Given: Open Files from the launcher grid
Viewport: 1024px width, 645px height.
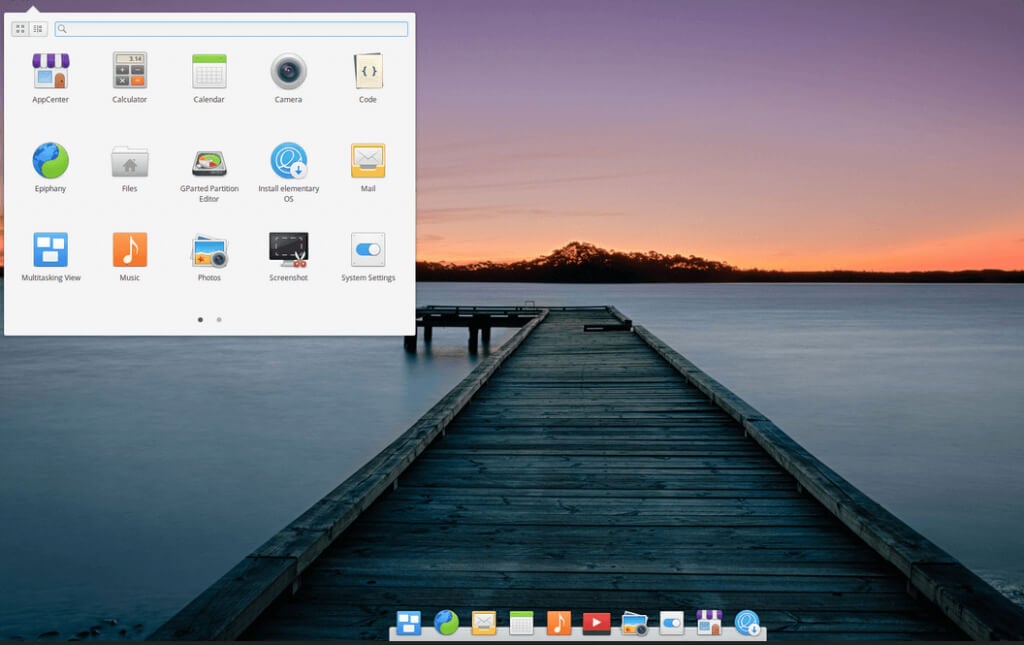Looking at the screenshot, I should pos(130,162).
